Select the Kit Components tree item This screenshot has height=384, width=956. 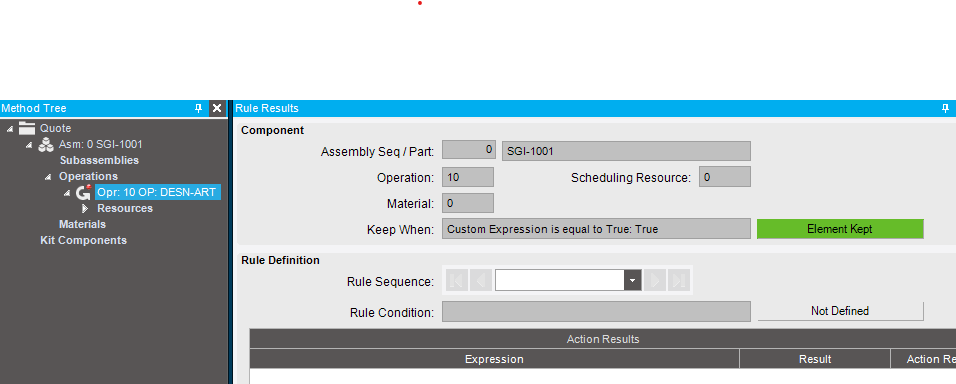click(x=84, y=240)
